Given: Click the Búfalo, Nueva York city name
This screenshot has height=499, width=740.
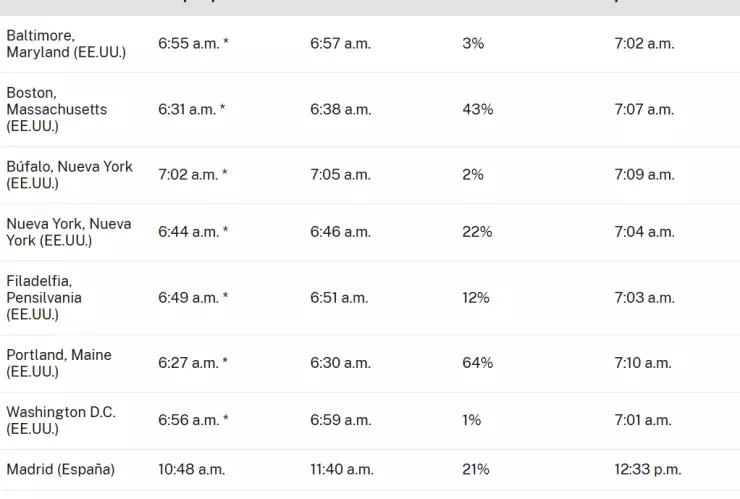Looking at the screenshot, I should pyautogui.click(x=69, y=175).
